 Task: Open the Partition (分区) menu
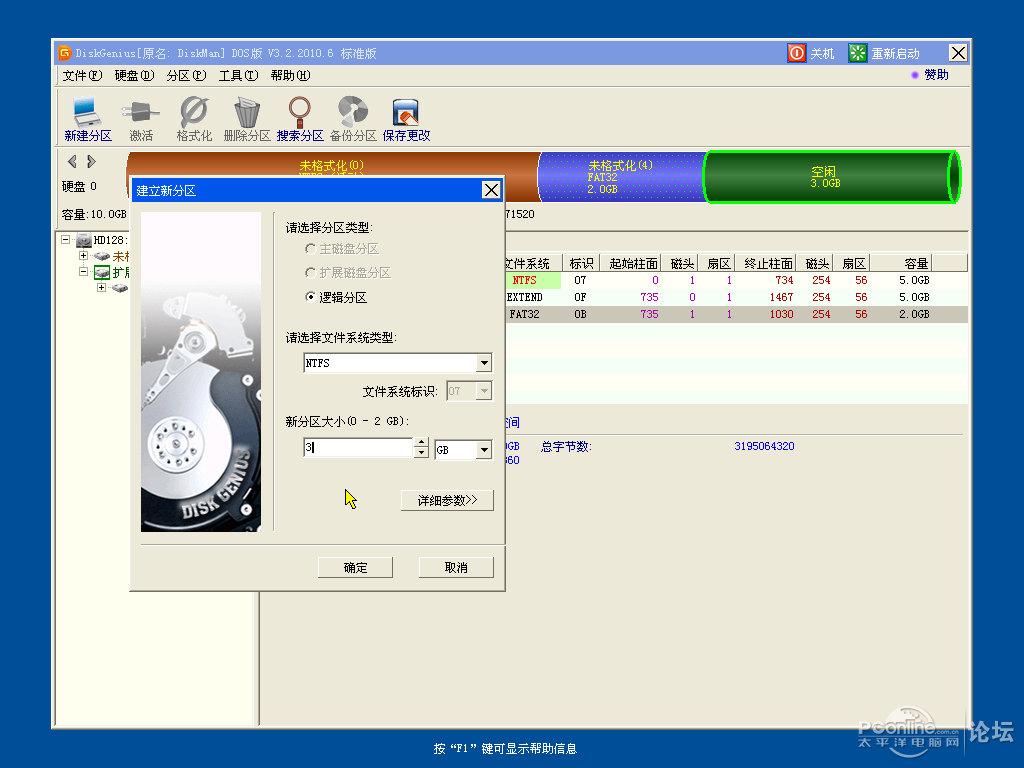(186, 76)
